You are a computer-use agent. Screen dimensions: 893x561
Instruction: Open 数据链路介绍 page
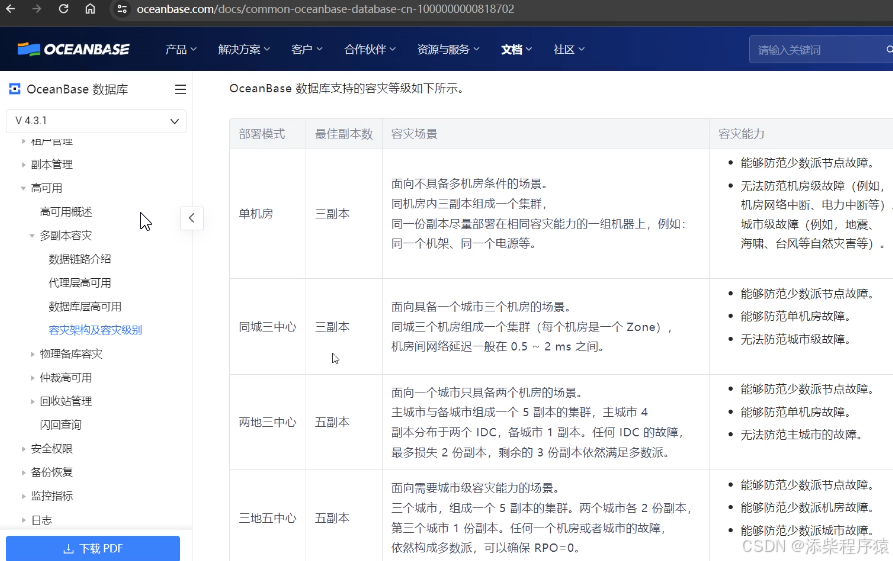point(80,259)
